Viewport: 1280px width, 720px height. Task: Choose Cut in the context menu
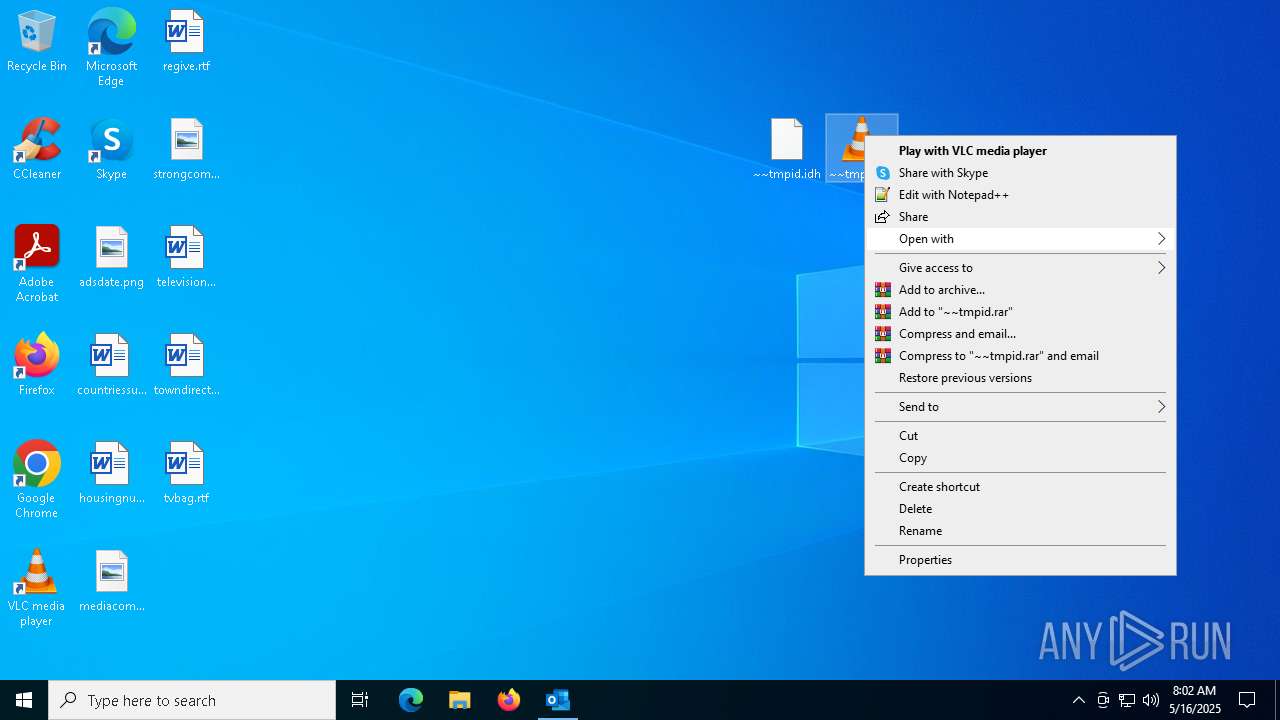pyautogui.click(x=1020, y=436)
